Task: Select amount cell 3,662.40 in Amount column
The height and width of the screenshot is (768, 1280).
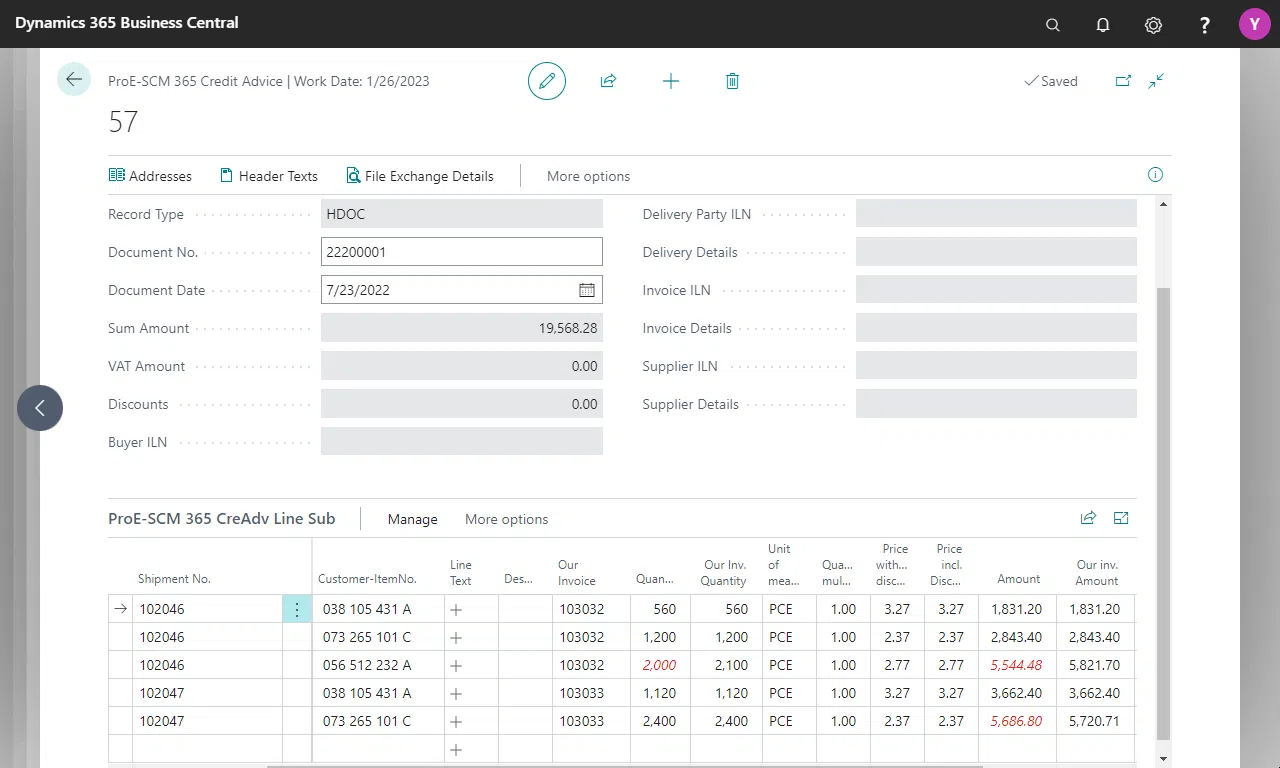Action: tap(1017, 693)
